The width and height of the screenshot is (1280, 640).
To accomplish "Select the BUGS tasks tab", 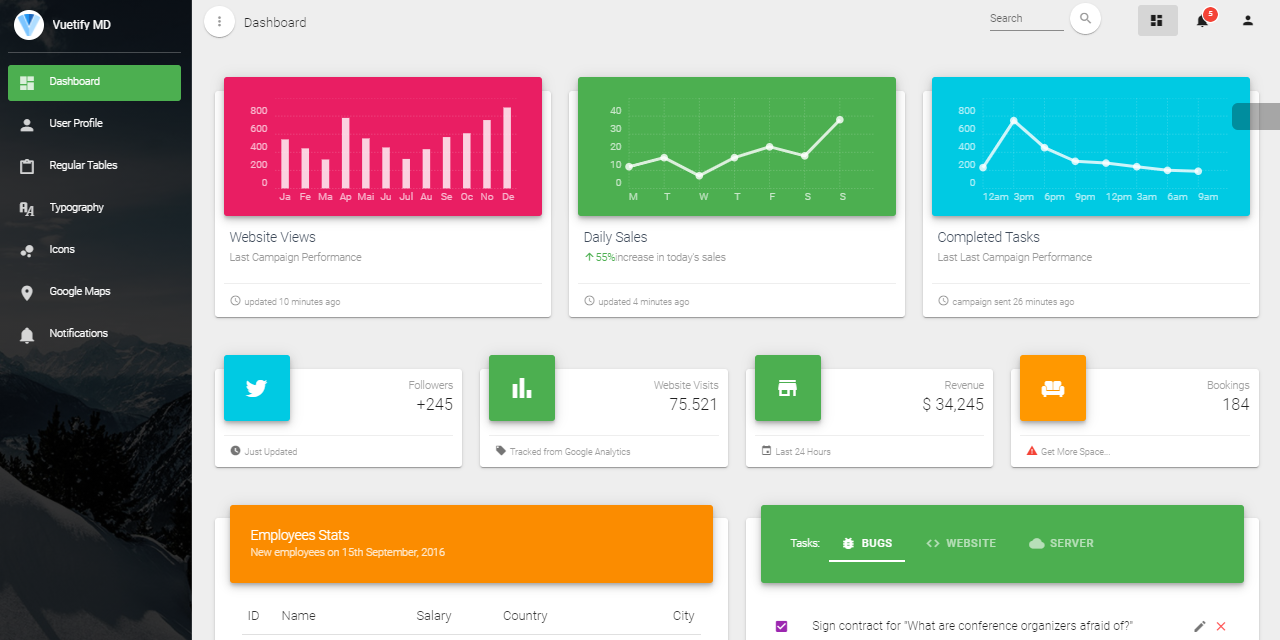I will click(x=866, y=543).
